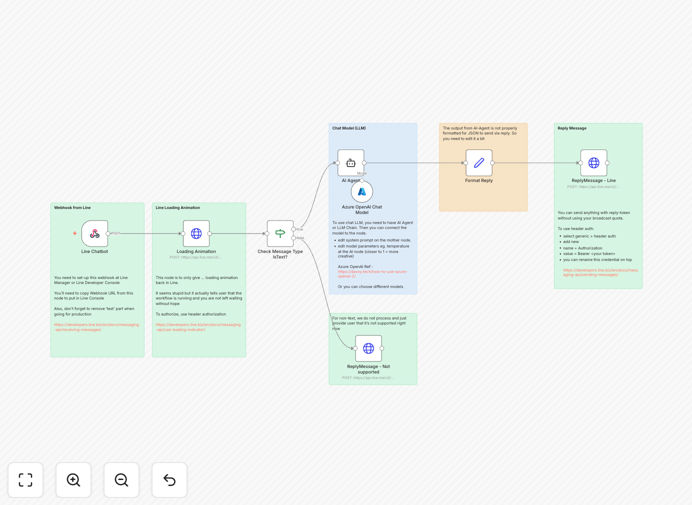Open the sending messages docs link
Screen dimensions: 692x505
(600, 272)
